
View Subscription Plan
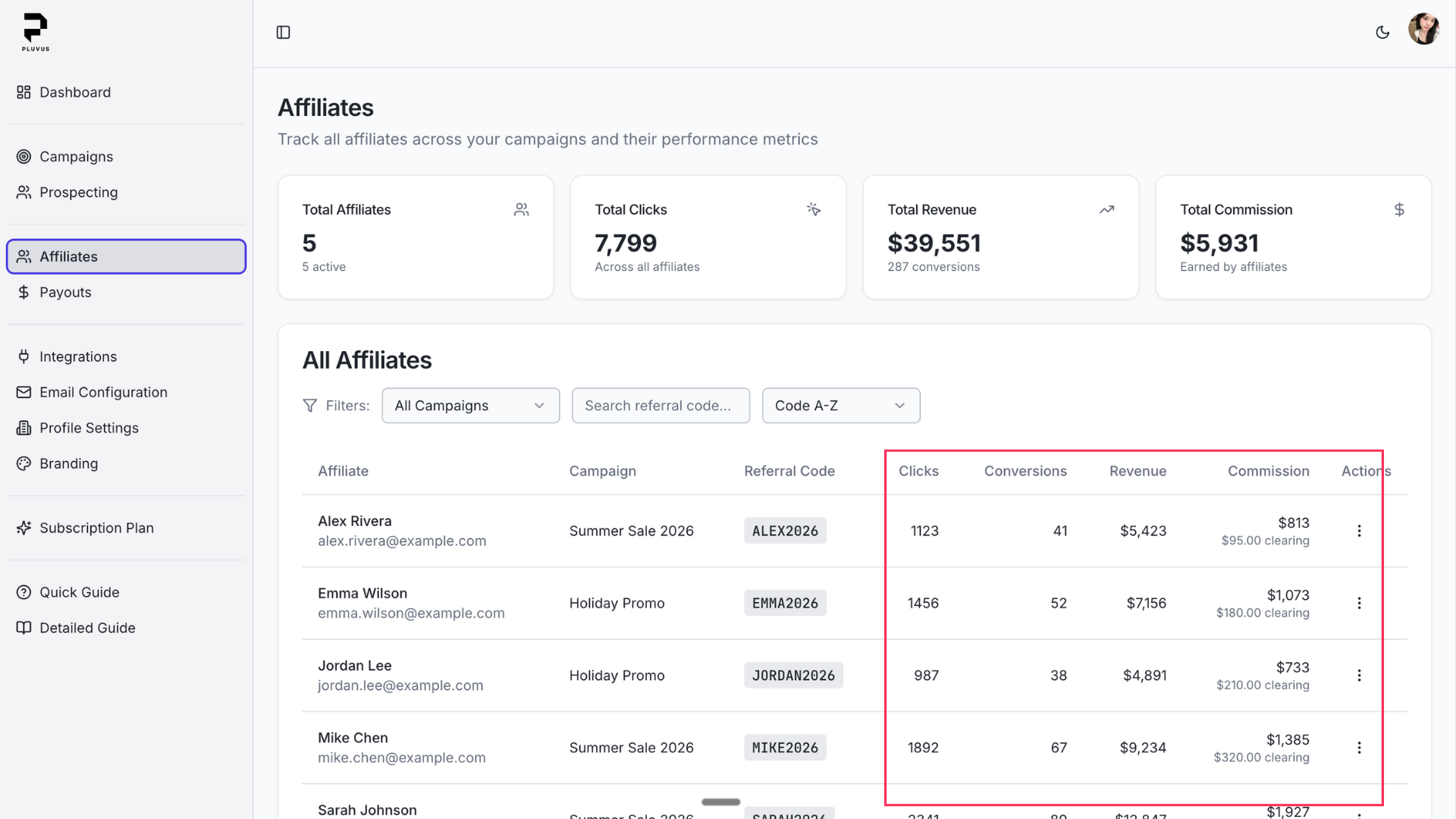pos(126,529)
